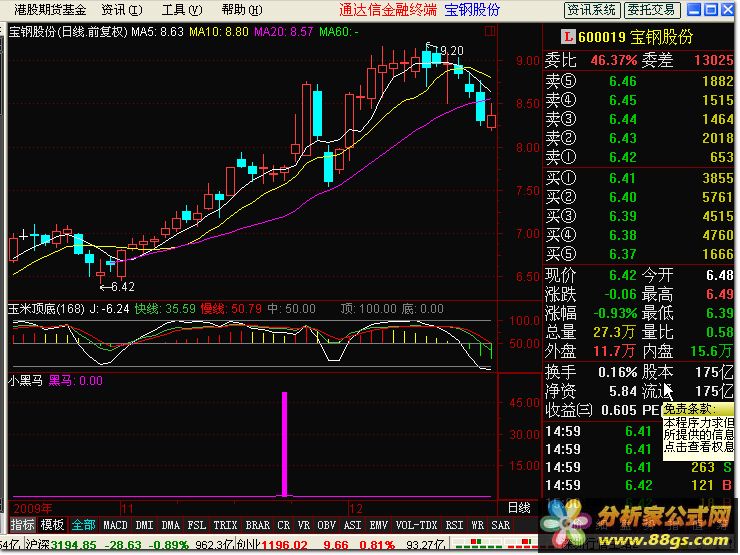The width and height of the screenshot is (740, 555).
Task: Click the 沪深 3194.85 index in status bar
Action: point(60,545)
